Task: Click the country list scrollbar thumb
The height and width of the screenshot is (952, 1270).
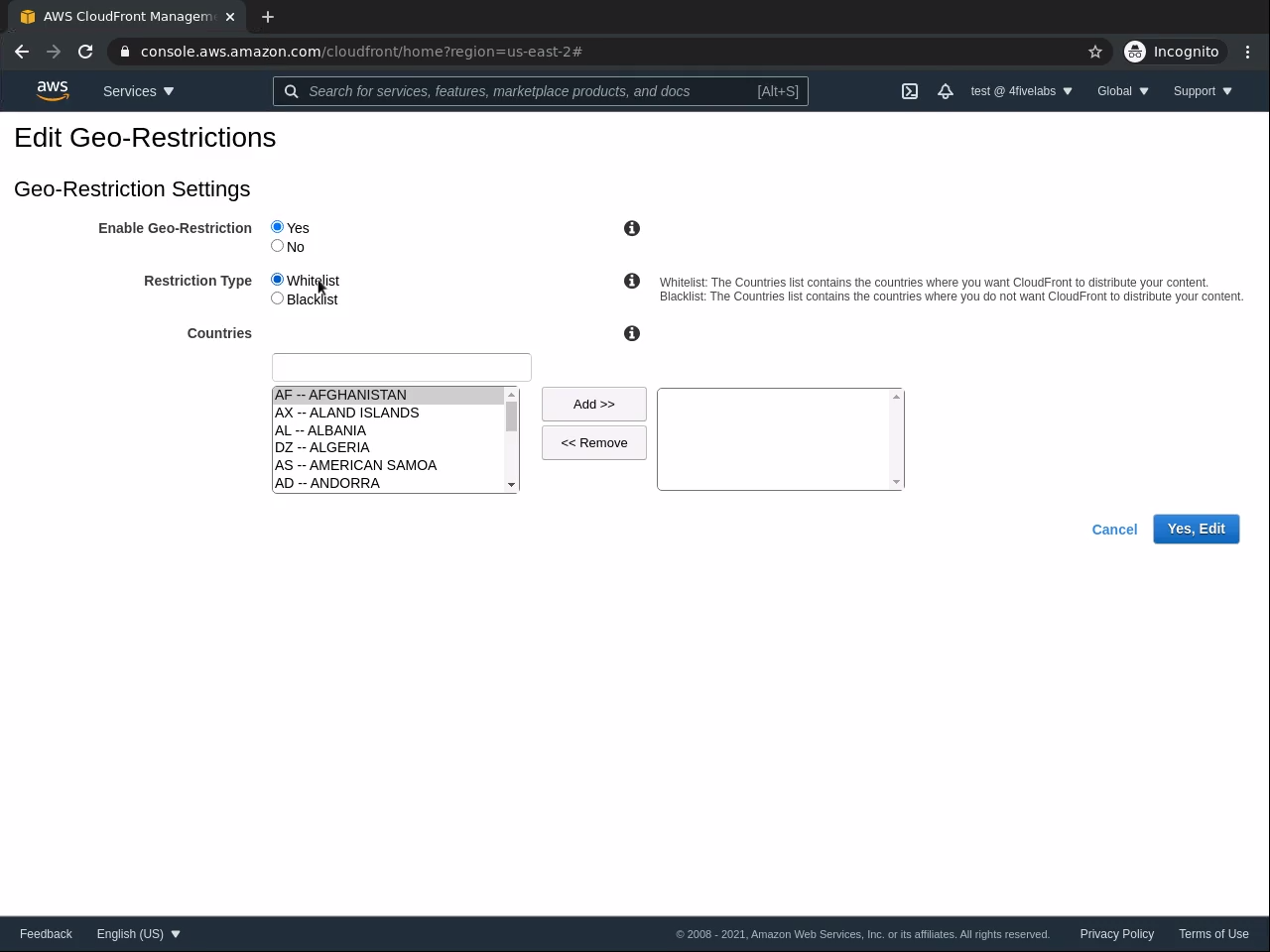Action: (512, 416)
